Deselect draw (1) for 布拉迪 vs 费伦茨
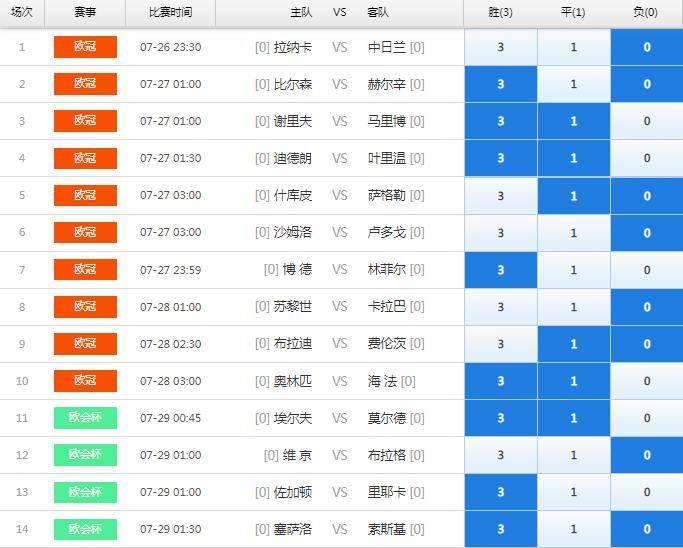The image size is (683, 548). [574, 344]
